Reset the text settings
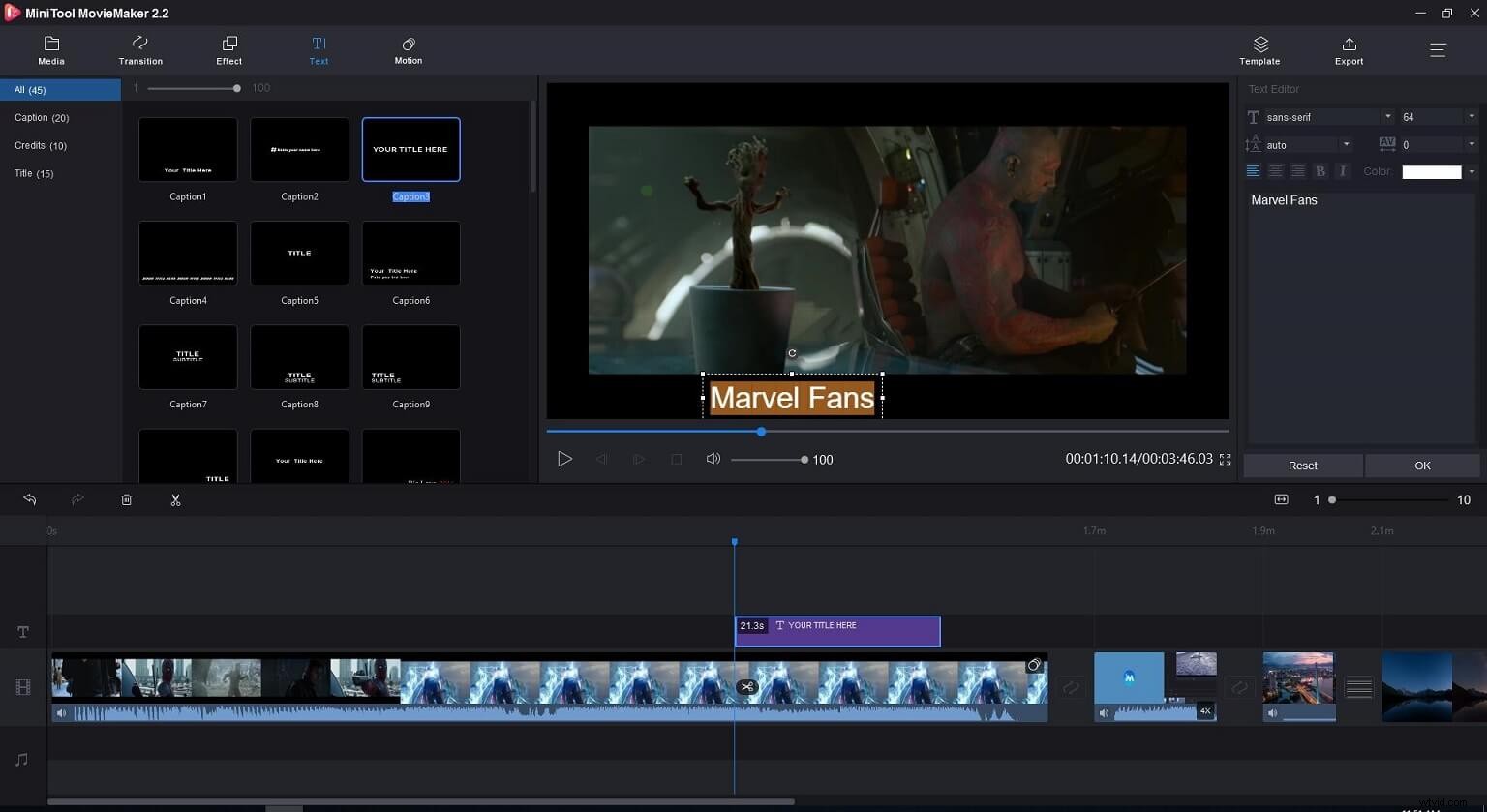The width and height of the screenshot is (1487, 812). [1302, 466]
